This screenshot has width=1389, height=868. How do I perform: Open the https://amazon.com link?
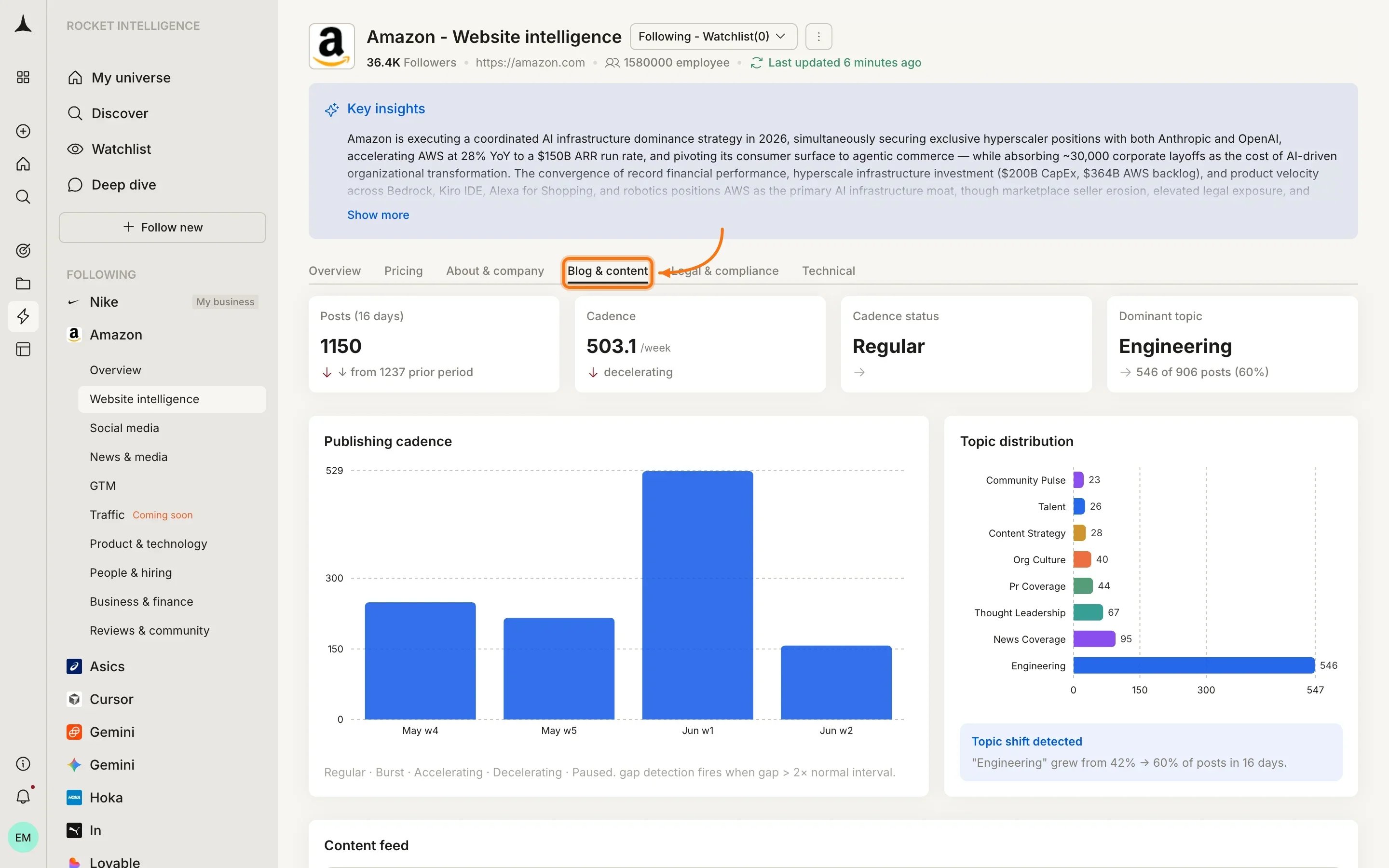[530, 63]
